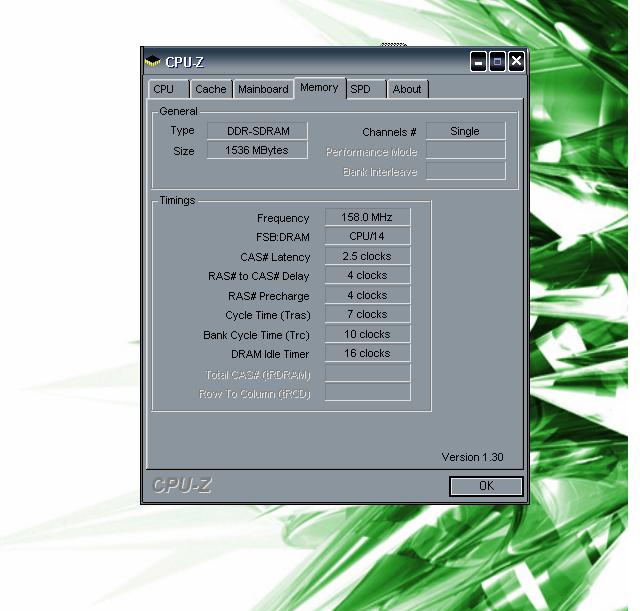Select the Mainboard tab
The image size is (640, 611).
click(264, 89)
